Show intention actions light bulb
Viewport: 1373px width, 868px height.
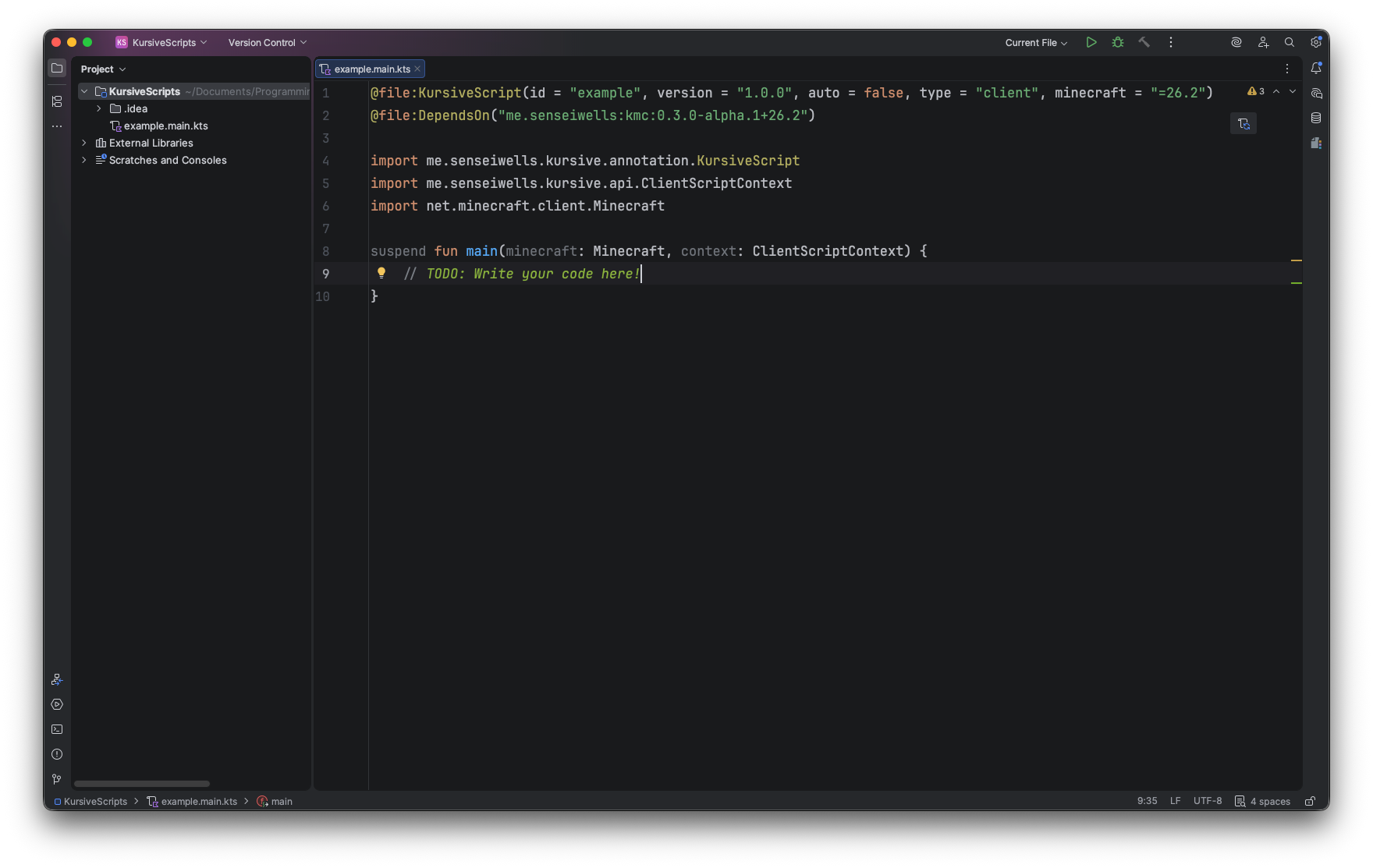(x=381, y=273)
